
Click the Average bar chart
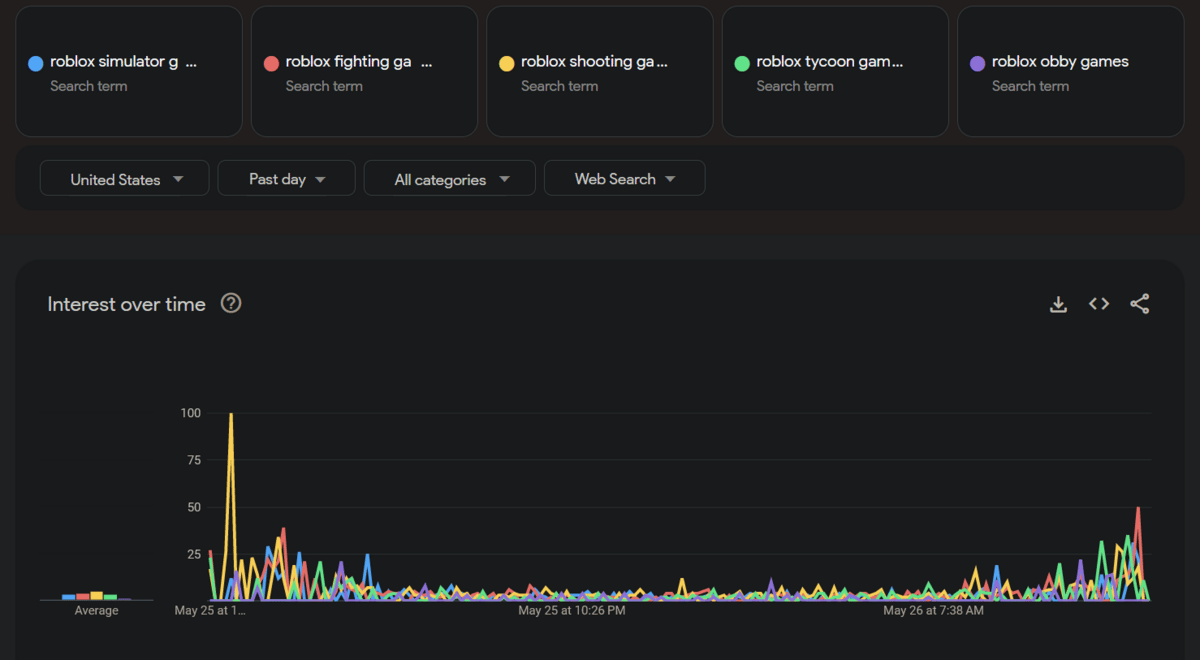click(97, 595)
